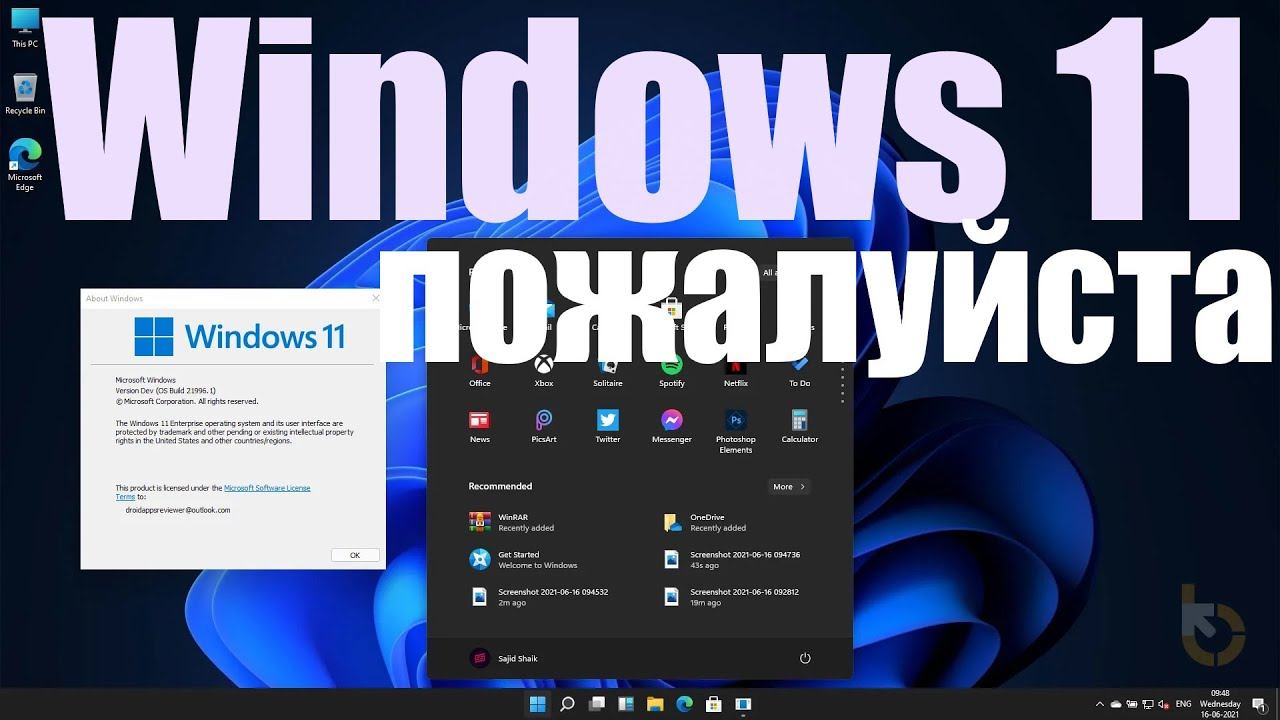Open the notification center icon
Screen dimensions: 1280x720
tap(1258, 704)
